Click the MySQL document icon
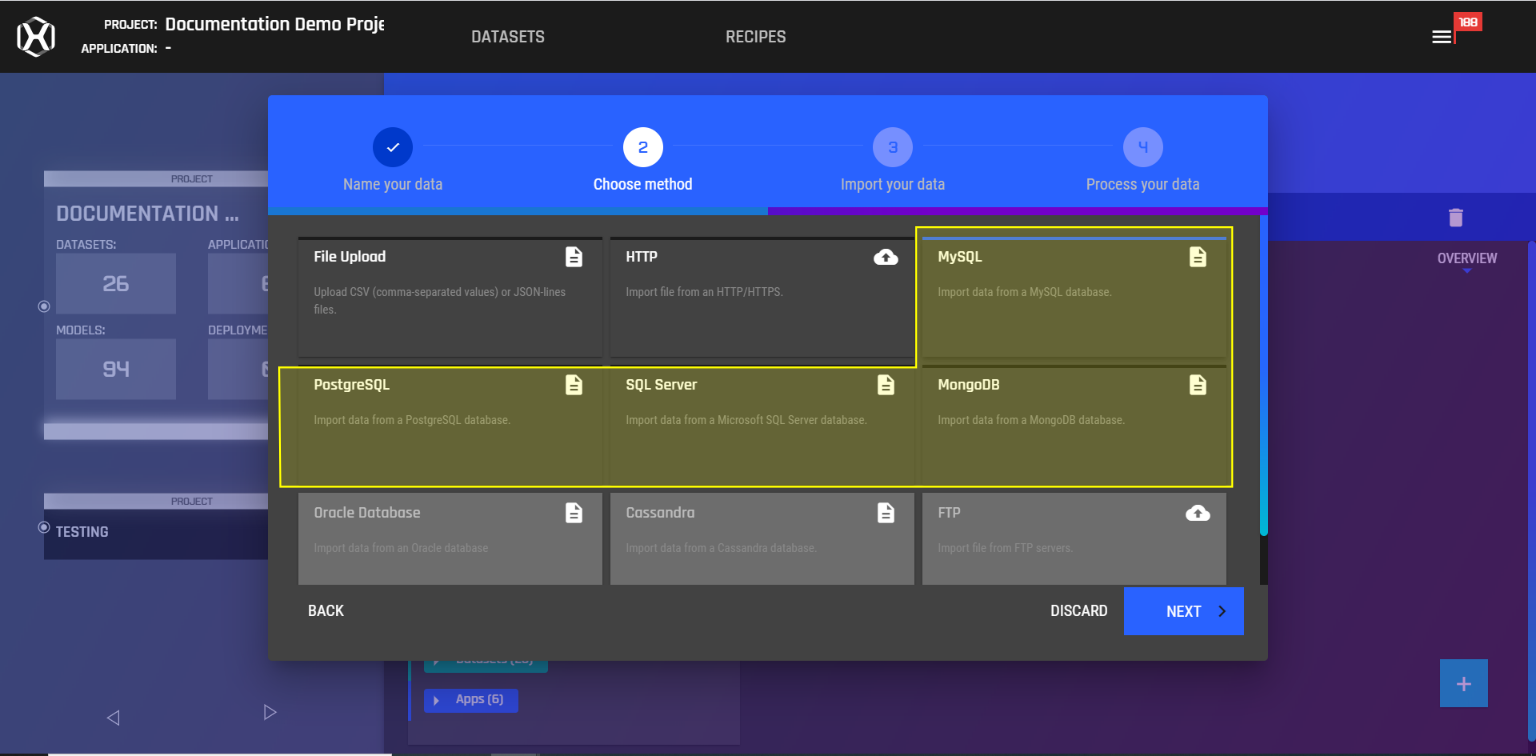This screenshot has height=756, width=1536. click(x=1197, y=257)
